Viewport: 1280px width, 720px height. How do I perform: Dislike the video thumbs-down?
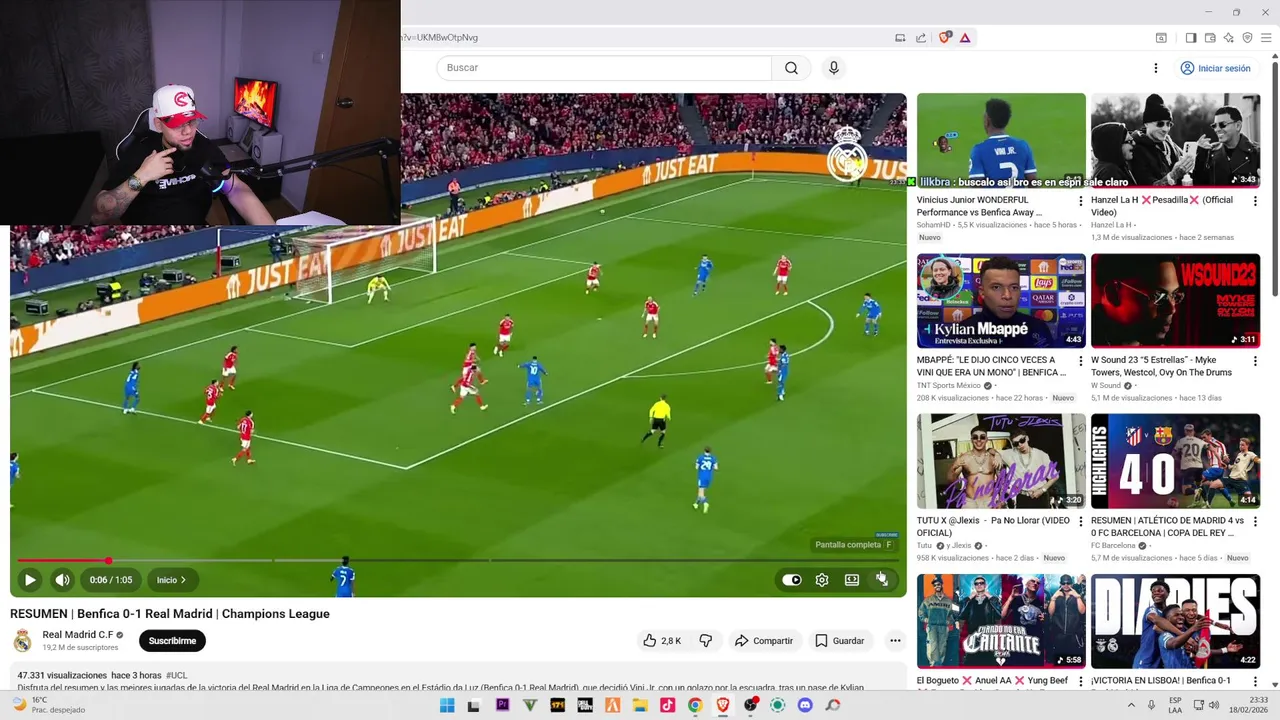coord(705,641)
